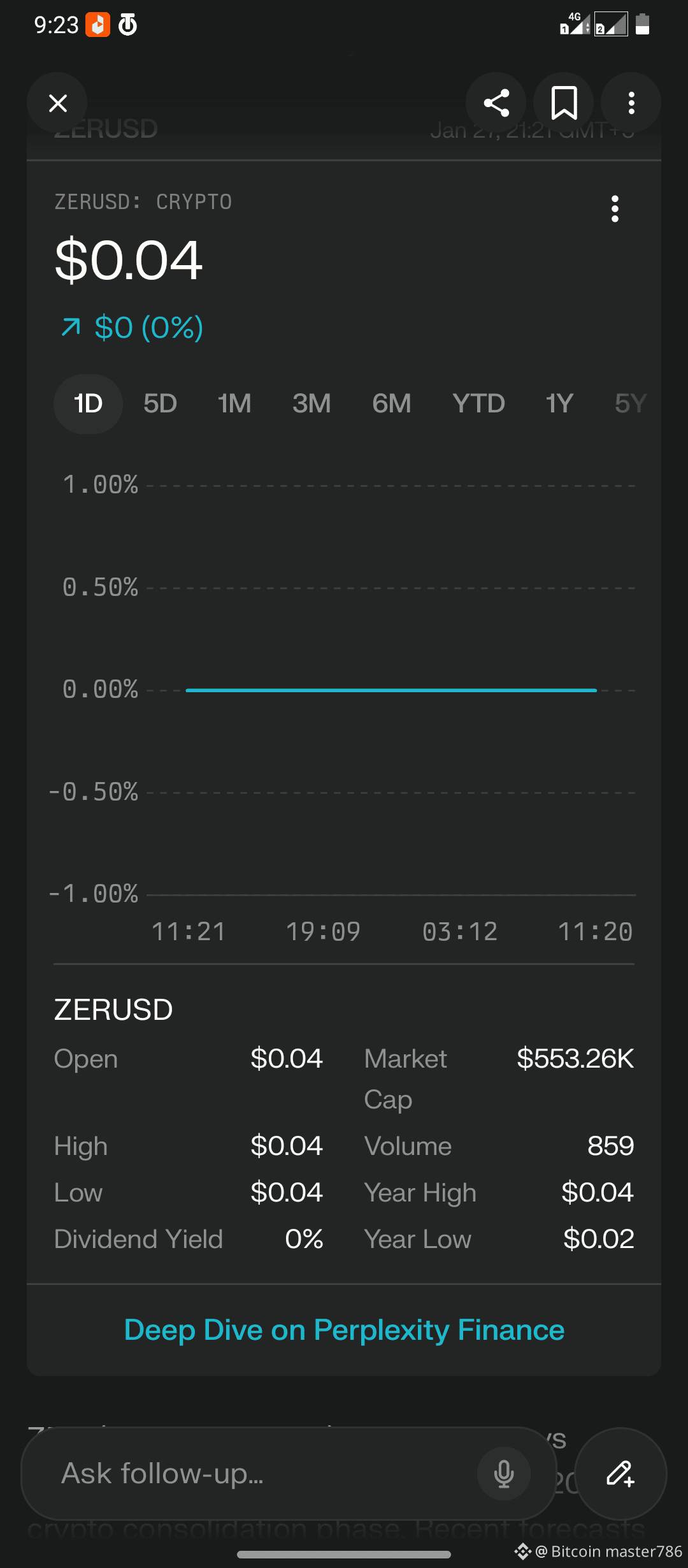Screen dimensions: 688x1568
Task: Switch the chart to 1M range
Action: (234, 403)
